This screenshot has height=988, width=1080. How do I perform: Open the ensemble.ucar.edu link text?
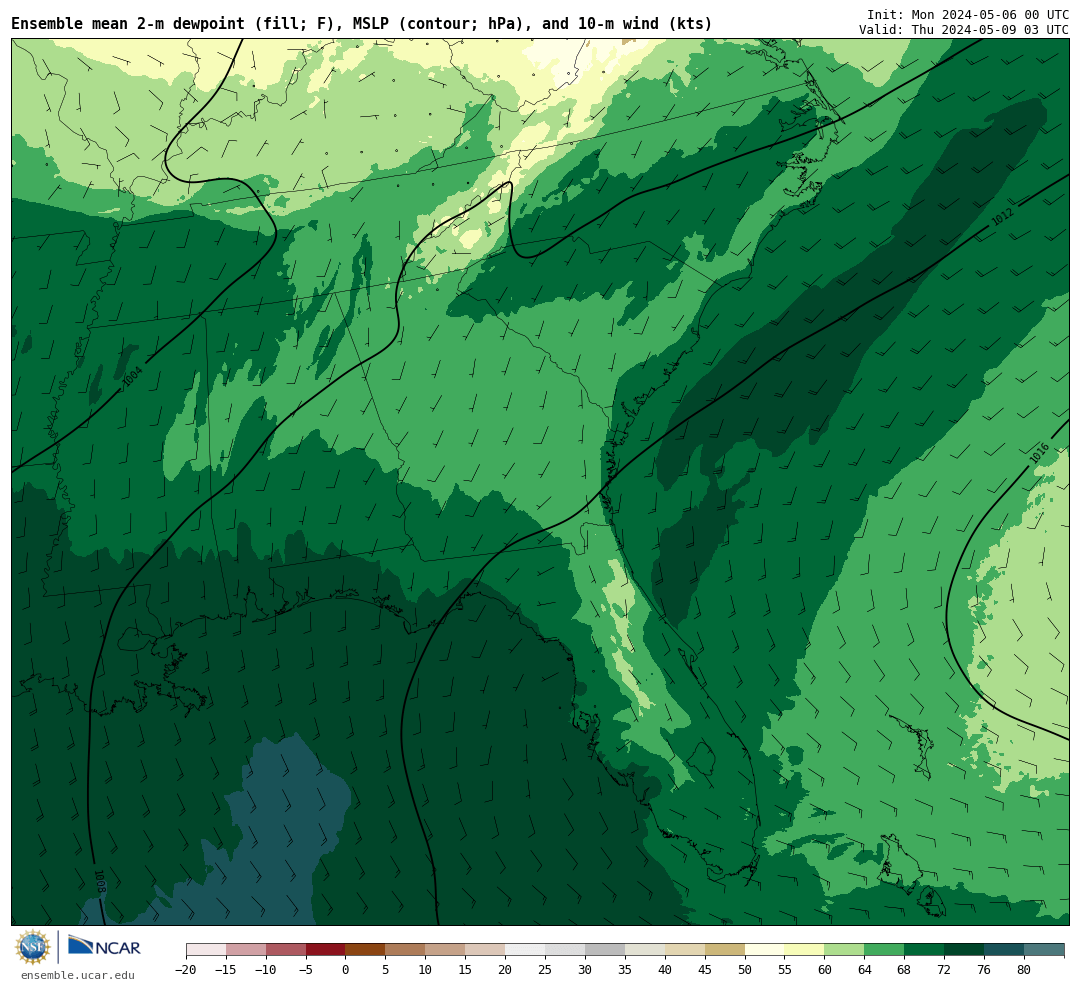click(x=78, y=975)
